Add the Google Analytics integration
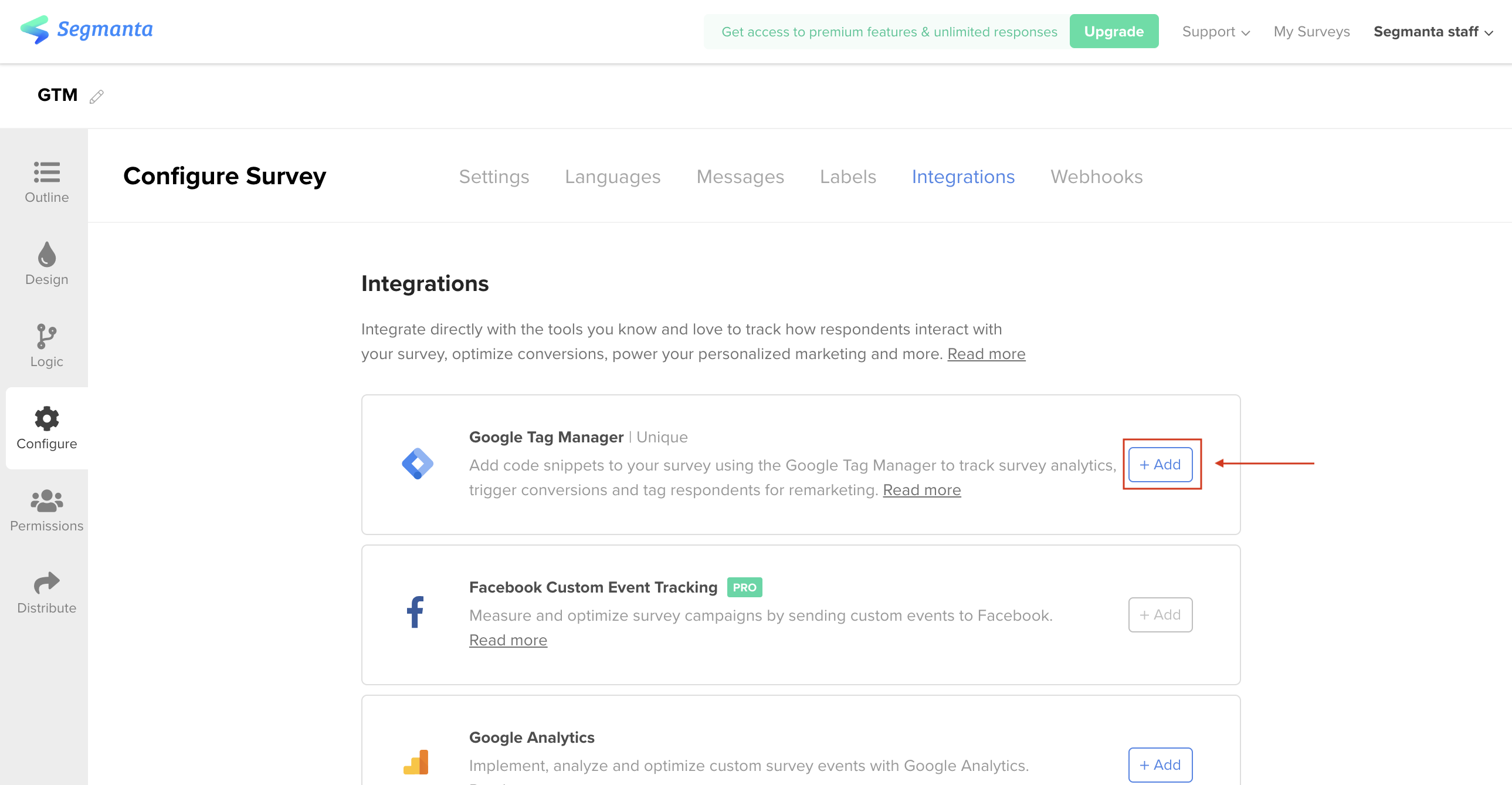 click(x=1160, y=765)
